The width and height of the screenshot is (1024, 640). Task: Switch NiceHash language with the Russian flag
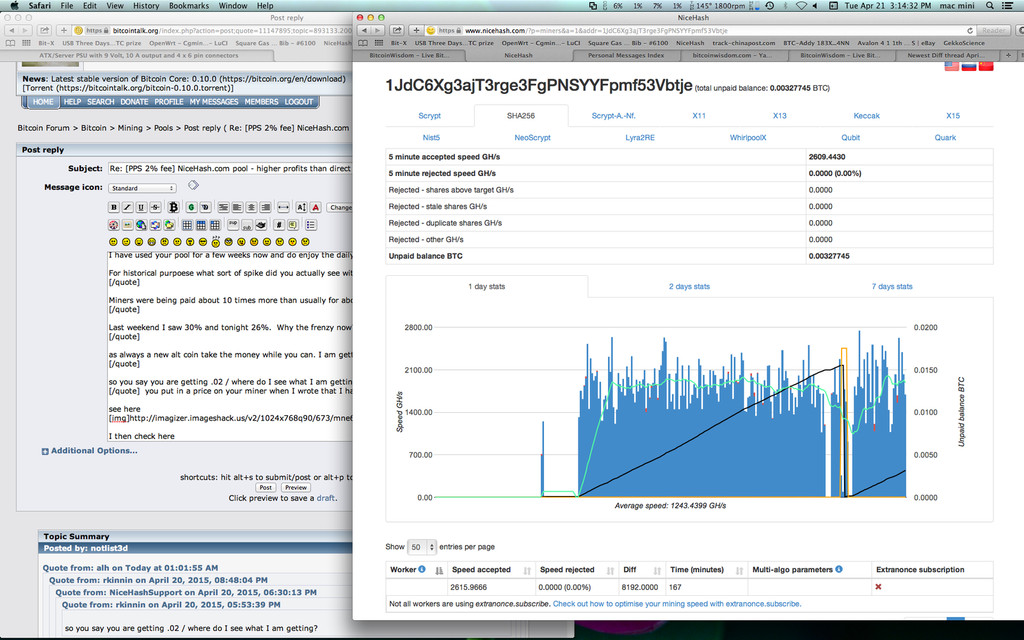click(969, 66)
